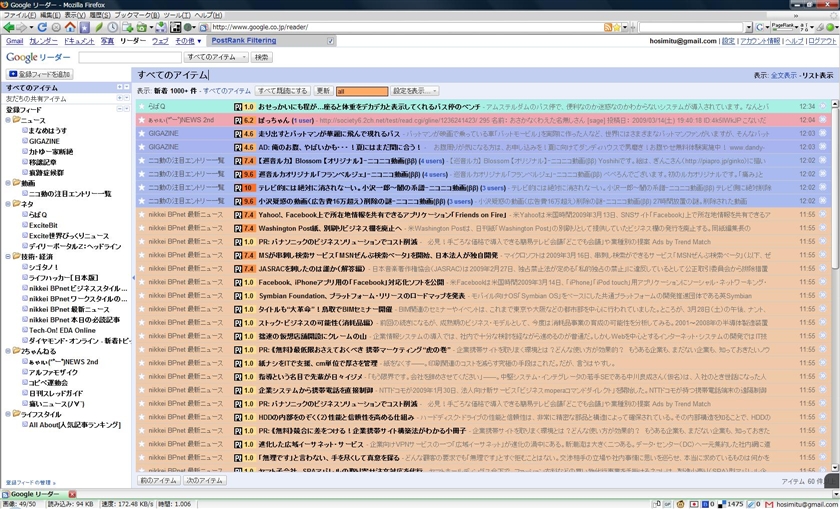Click the PageRank toolbar indicator

[x=782, y=26]
